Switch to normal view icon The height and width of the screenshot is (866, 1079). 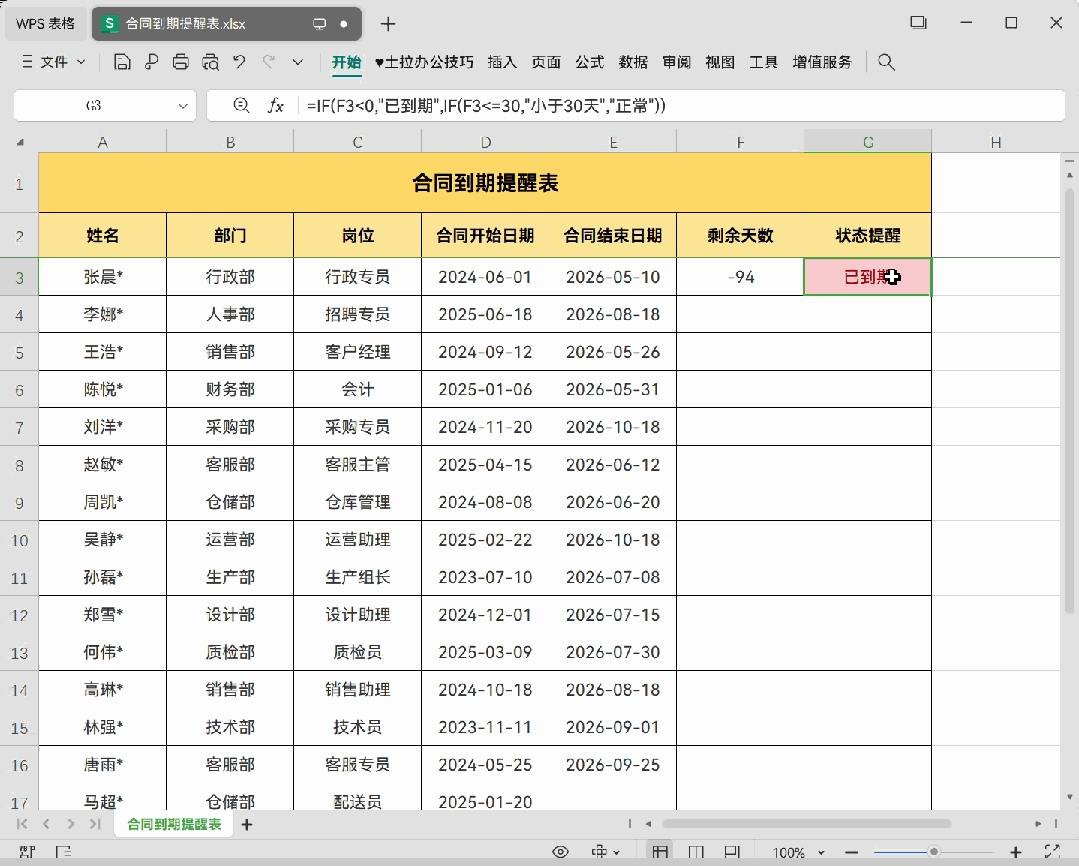tap(660, 852)
